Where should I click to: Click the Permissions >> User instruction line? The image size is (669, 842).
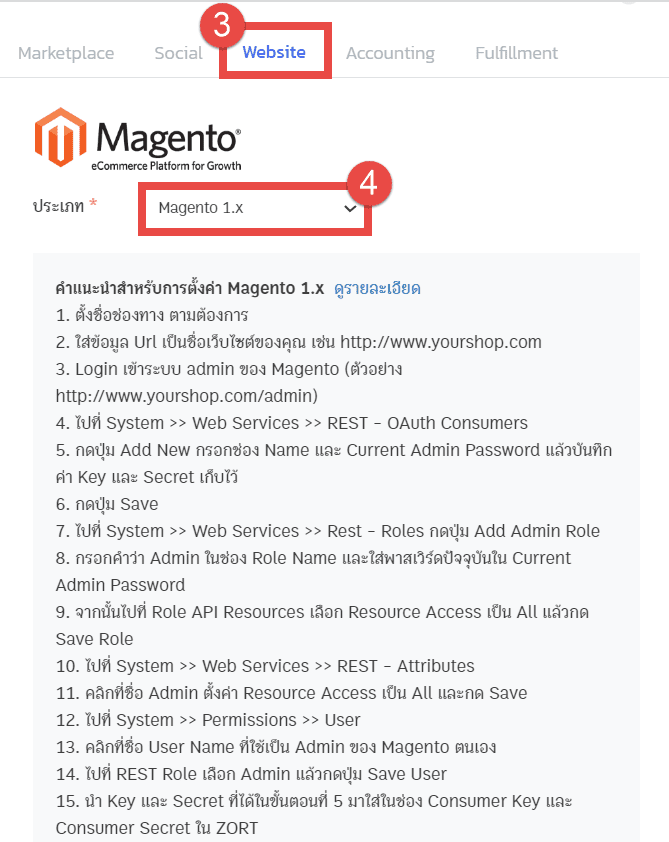208,720
